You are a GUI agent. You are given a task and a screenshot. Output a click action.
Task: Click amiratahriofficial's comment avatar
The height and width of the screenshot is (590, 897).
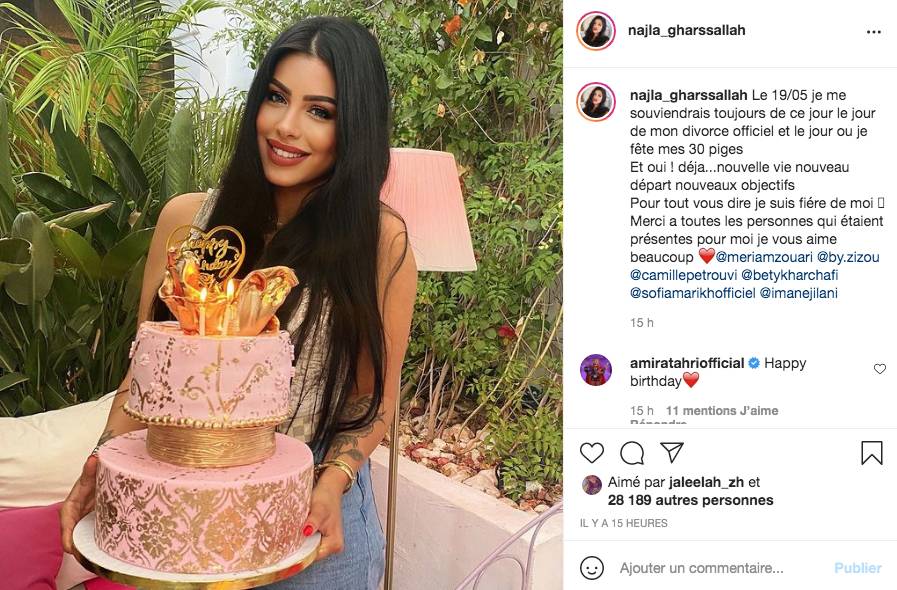(596, 370)
